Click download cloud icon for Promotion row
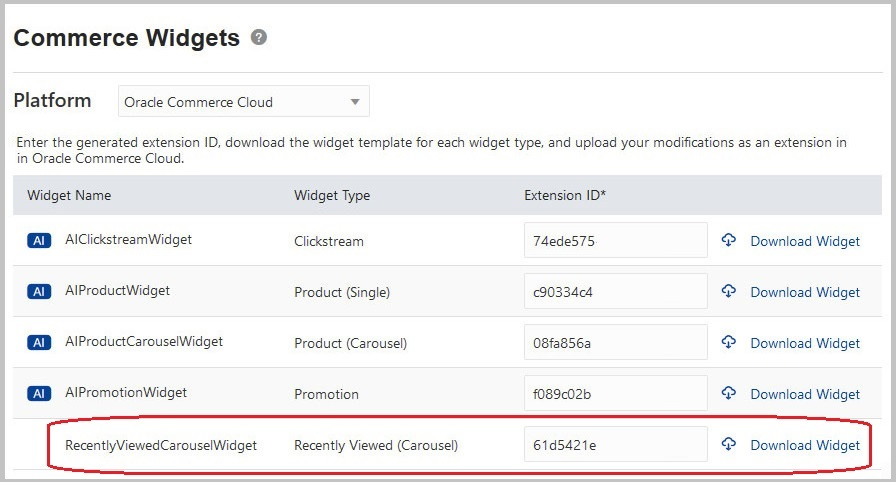Viewport: 896px width, 482px height. (x=729, y=393)
